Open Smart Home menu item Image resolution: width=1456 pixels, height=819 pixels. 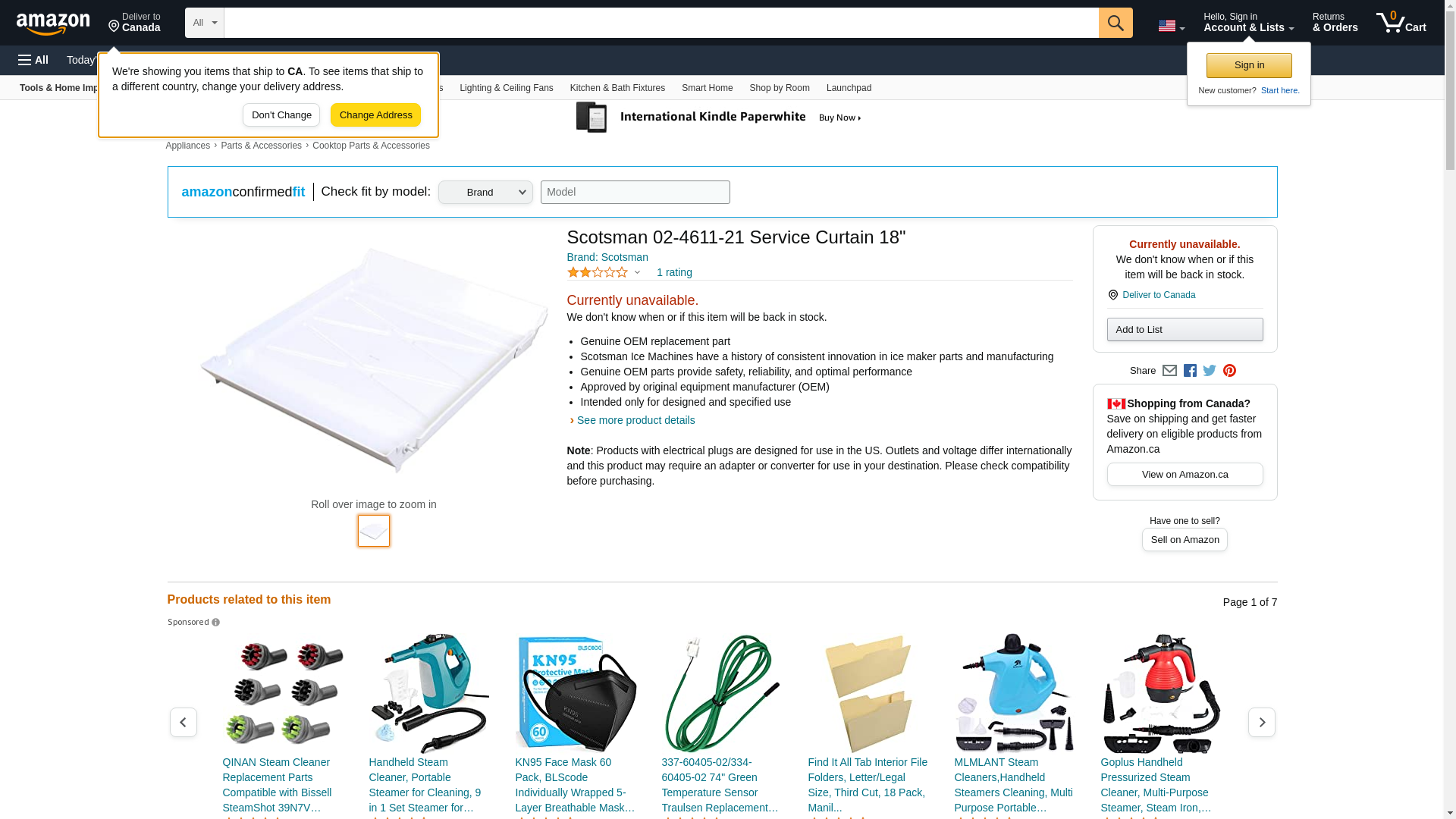[707, 88]
